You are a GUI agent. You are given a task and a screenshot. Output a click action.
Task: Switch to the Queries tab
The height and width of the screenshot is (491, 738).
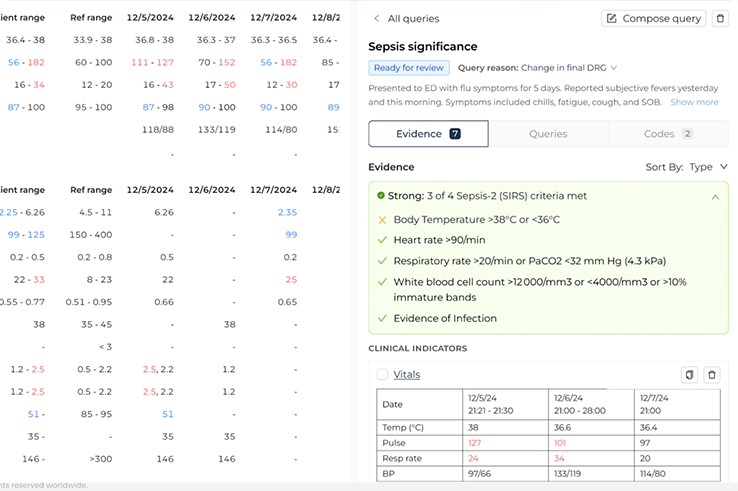[x=548, y=134]
